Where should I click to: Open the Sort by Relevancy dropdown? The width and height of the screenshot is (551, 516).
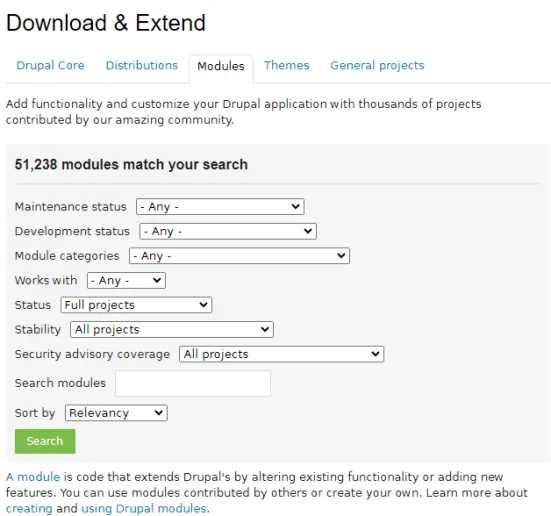coord(116,413)
